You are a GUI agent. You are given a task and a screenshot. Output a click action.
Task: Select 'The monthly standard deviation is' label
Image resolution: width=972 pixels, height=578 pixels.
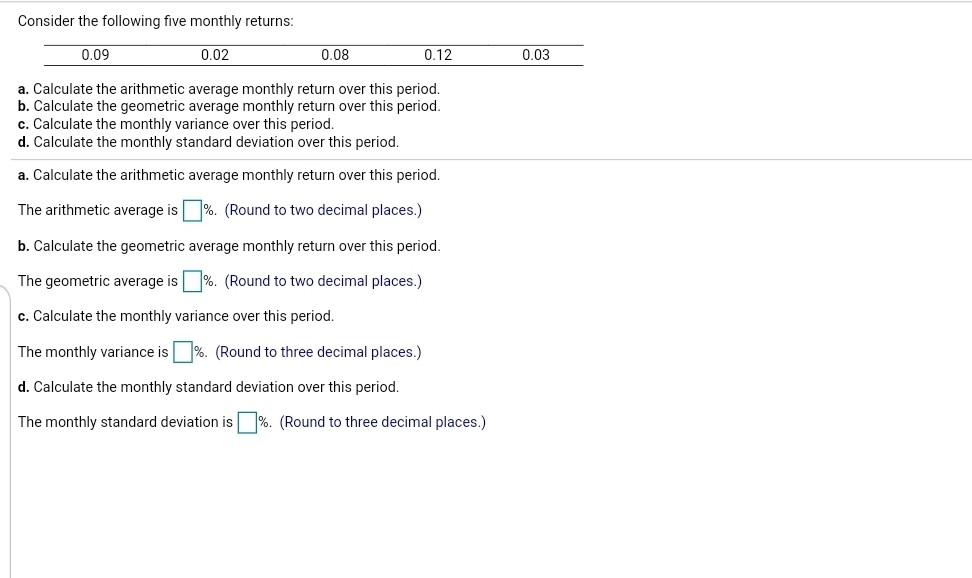point(125,422)
